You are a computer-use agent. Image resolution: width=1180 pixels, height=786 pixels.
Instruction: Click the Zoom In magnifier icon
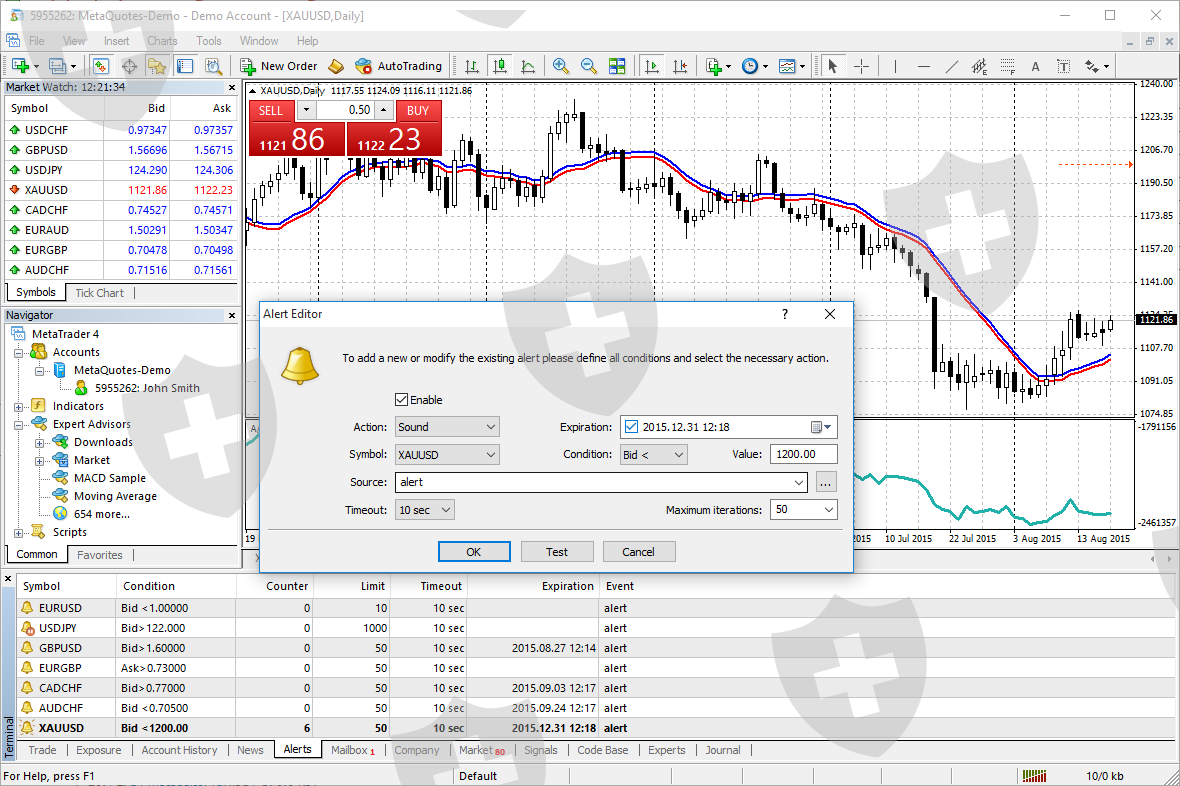[561, 66]
